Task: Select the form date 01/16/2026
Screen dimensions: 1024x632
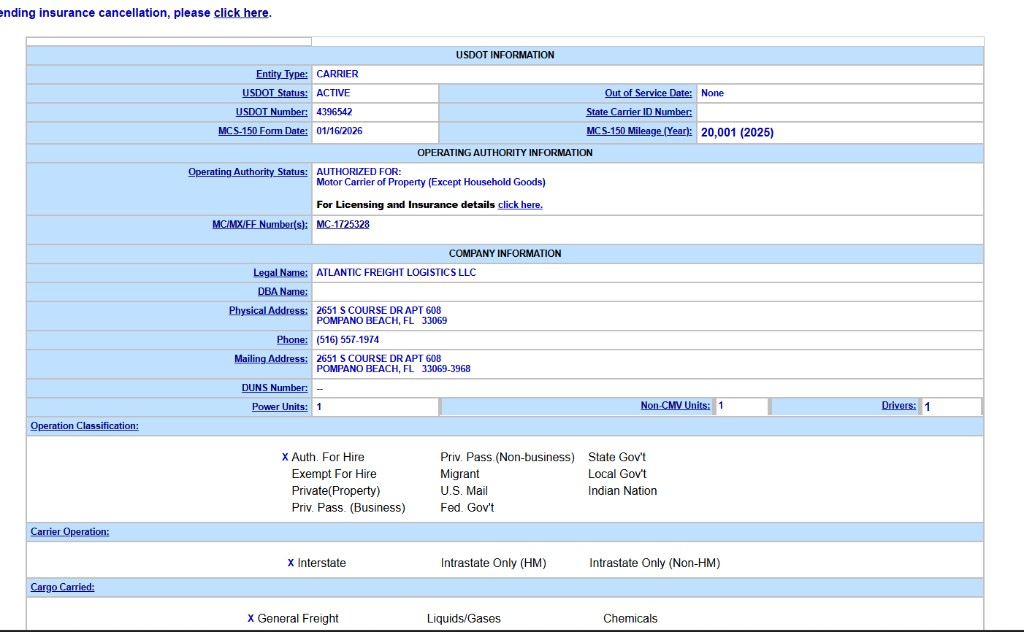Action: tap(339, 131)
